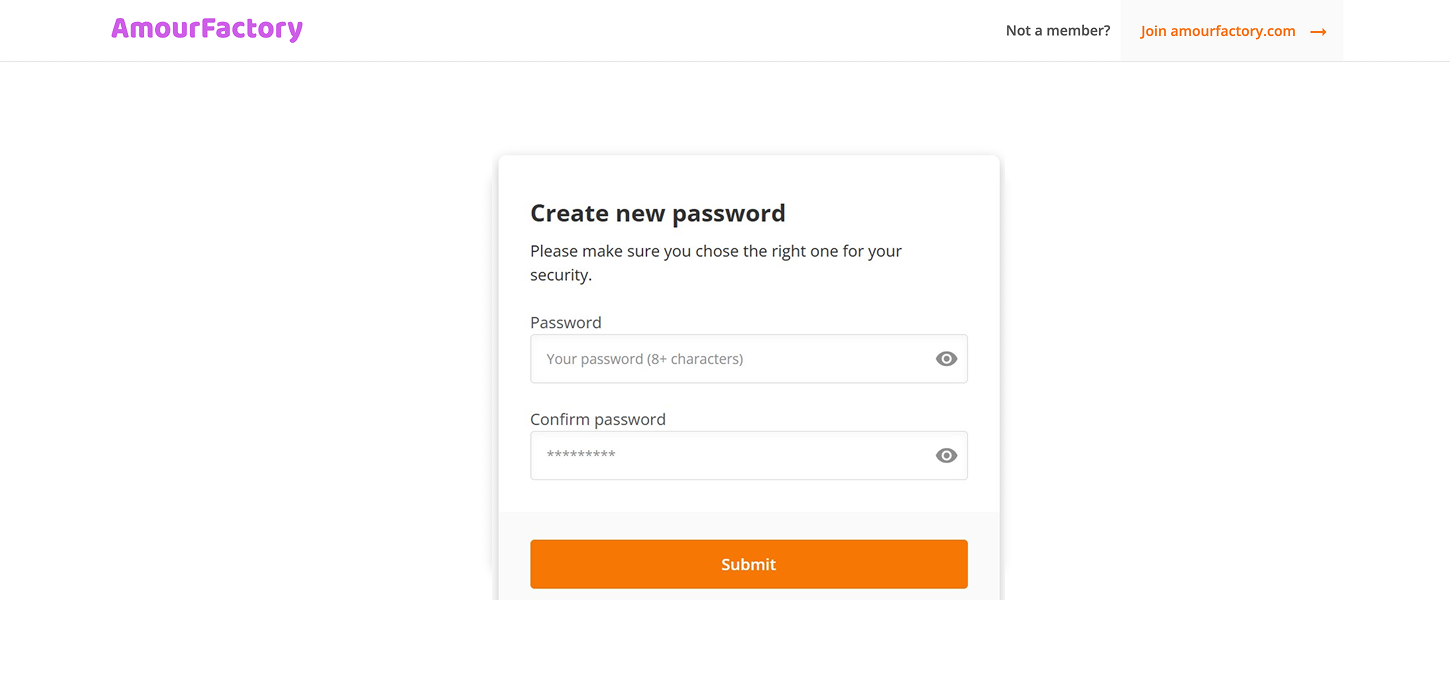This screenshot has height=677, width=1450.
Task: Click the Password field label
Action: tap(565, 322)
